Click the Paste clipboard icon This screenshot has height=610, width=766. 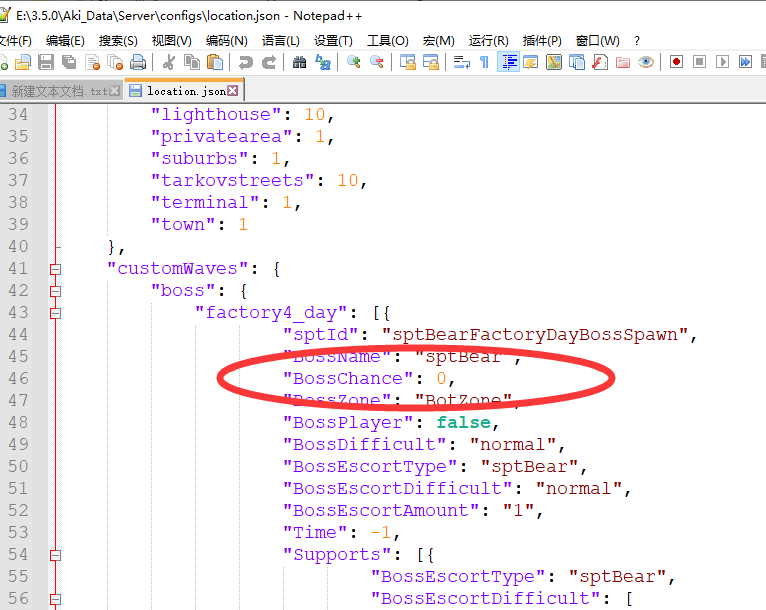point(215,62)
